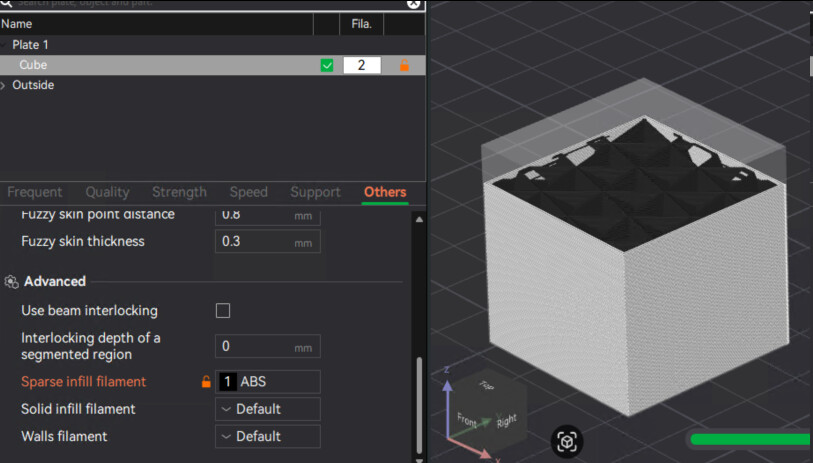Click the Fuzzy skin thickness label
Screen dimensions: 813x463
(83, 242)
